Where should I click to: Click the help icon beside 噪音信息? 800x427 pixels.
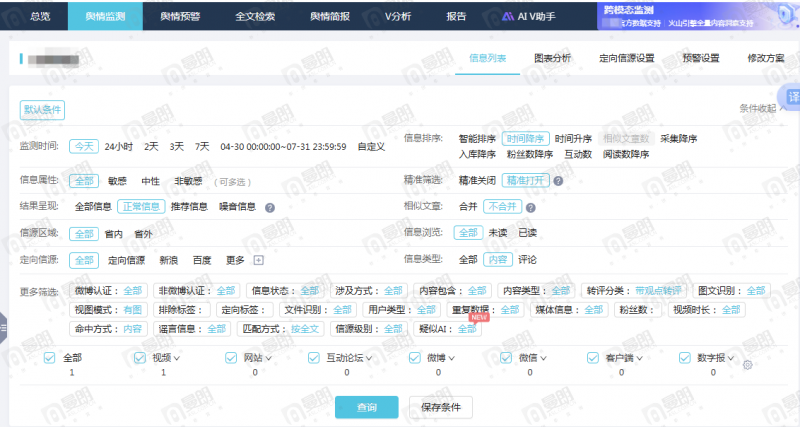pyautogui.click(x=270, y=208)
